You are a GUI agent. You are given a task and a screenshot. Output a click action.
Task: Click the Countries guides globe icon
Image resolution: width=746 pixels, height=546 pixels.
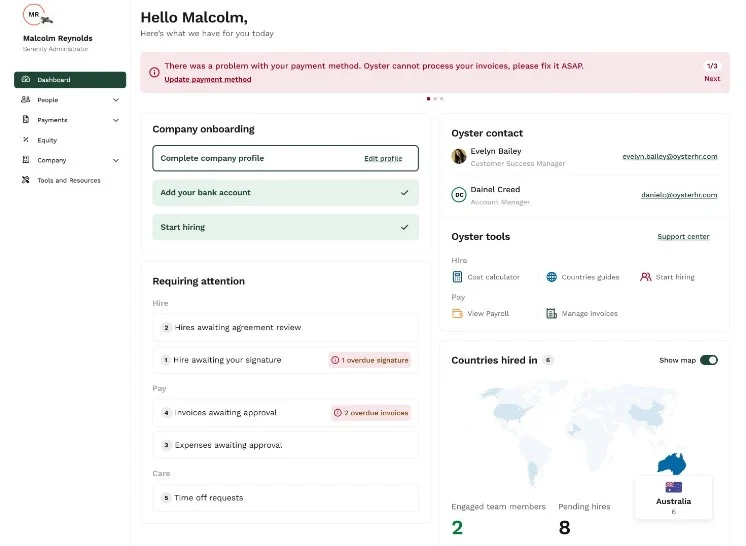[x=551, y=277]
